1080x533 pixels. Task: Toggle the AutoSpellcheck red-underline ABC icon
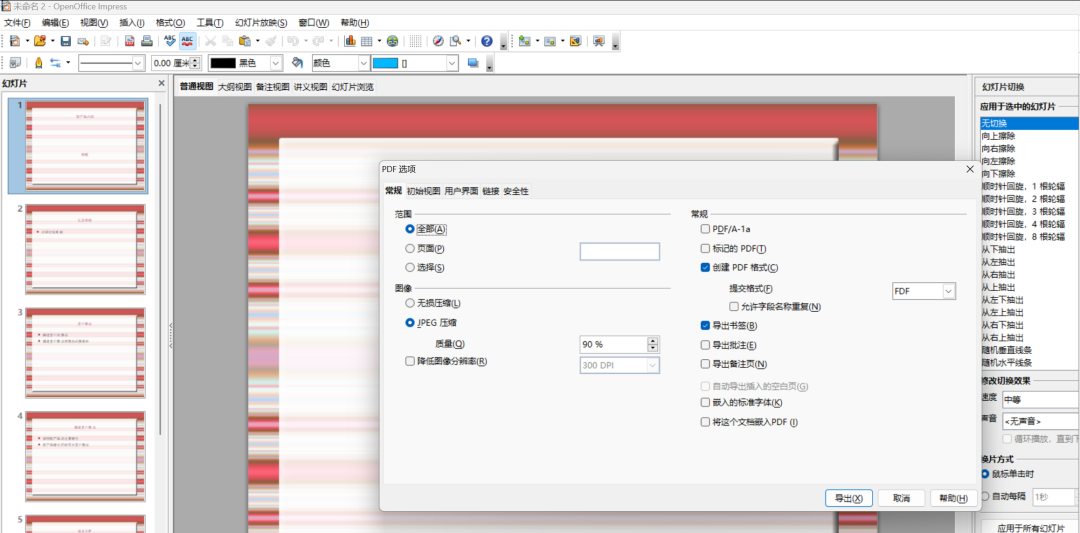click(x=187, y=41)
